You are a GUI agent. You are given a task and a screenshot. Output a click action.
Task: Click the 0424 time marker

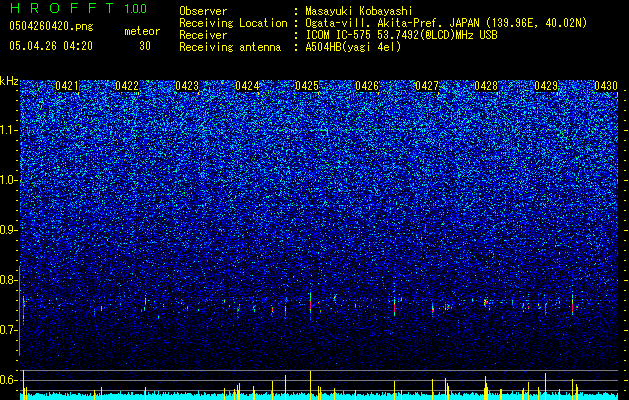click(x=247, y=86)
